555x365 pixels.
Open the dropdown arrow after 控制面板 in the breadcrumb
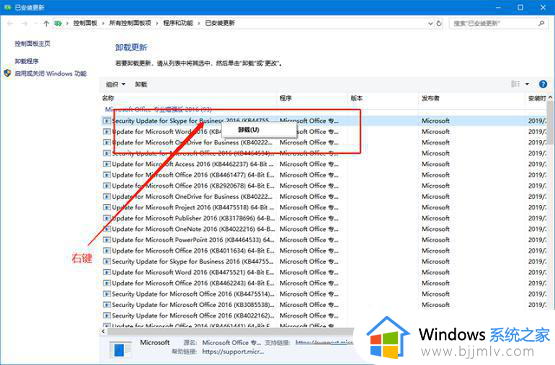(103, 23)
